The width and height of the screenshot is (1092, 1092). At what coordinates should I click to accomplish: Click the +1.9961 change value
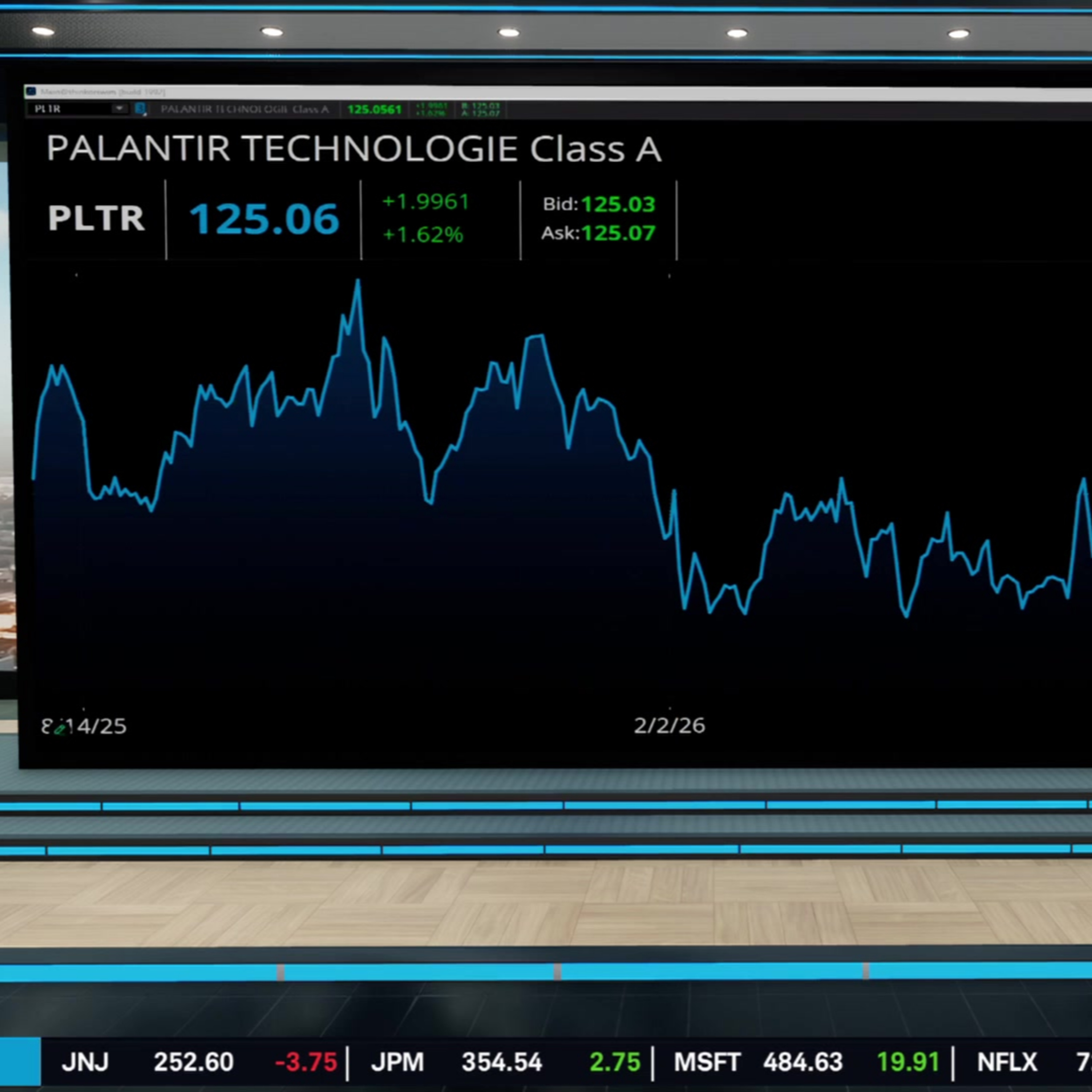(426, 202)
